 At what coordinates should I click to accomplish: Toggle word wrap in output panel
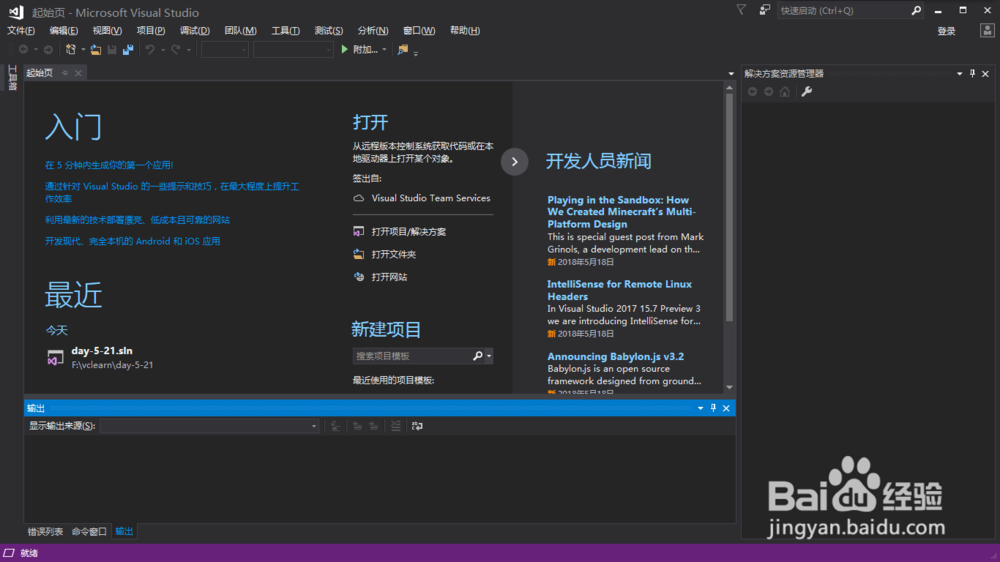[417, 426]
